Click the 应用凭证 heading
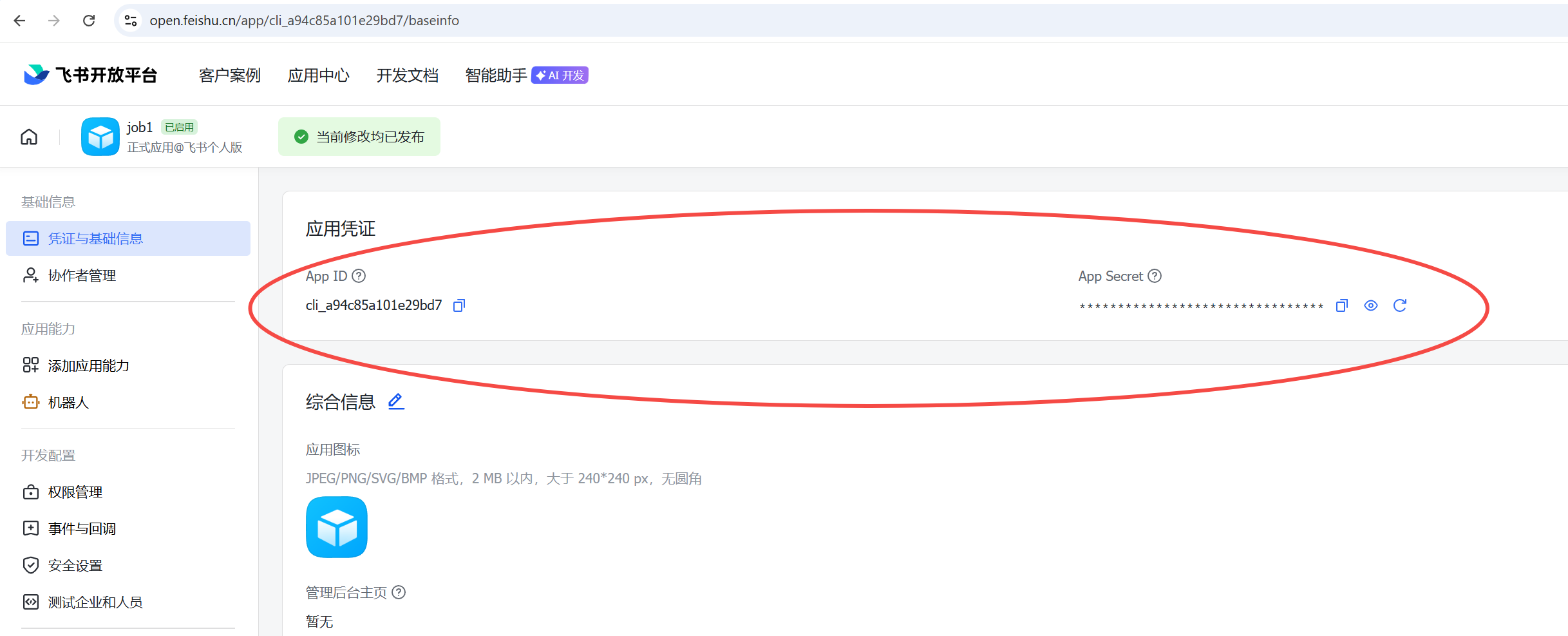The height and width of the screenshot is (636, 1568). click(x=340, y=229)
